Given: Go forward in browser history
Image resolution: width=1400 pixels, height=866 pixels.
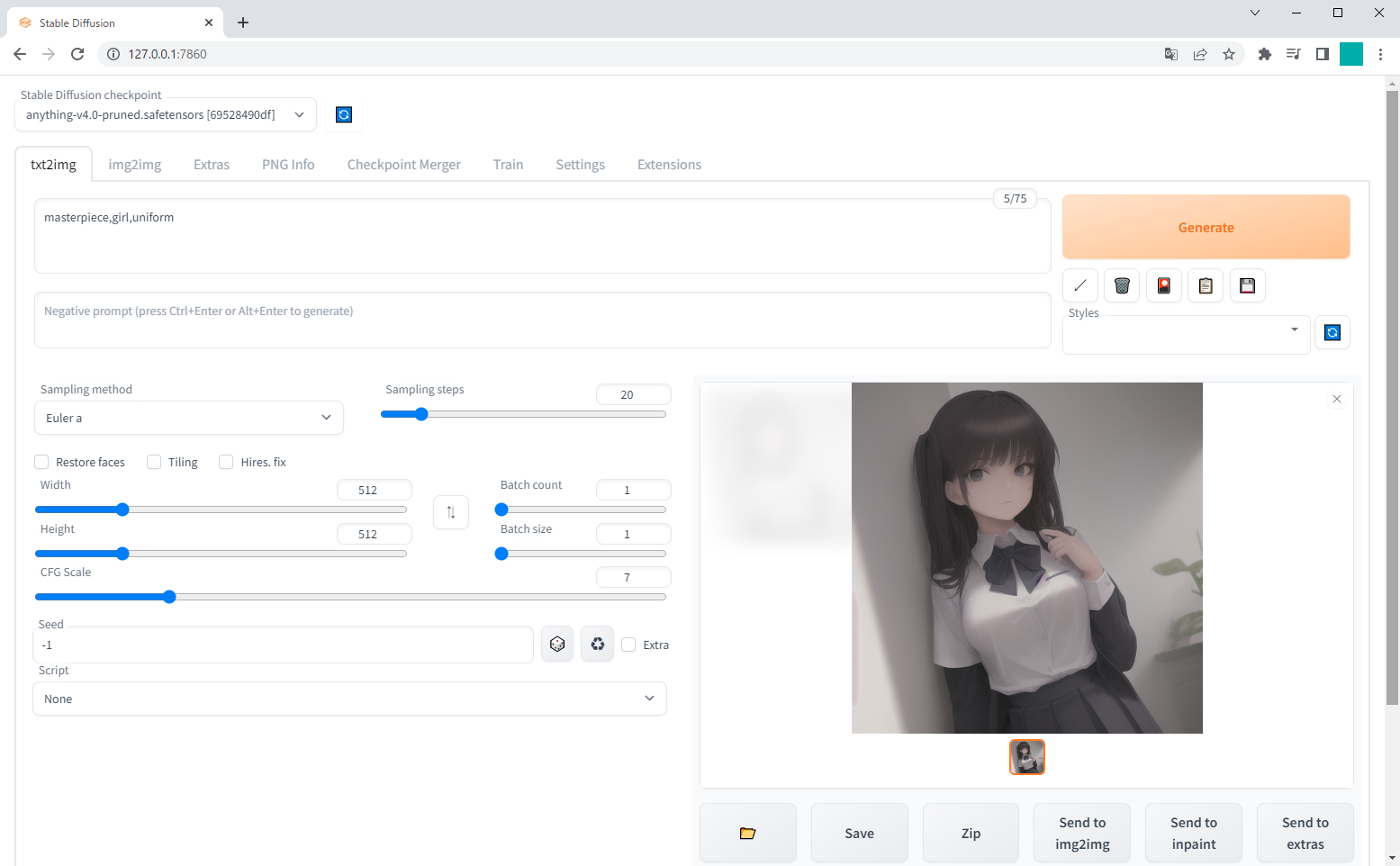Looking at the screenshot, I should (49, 54).
